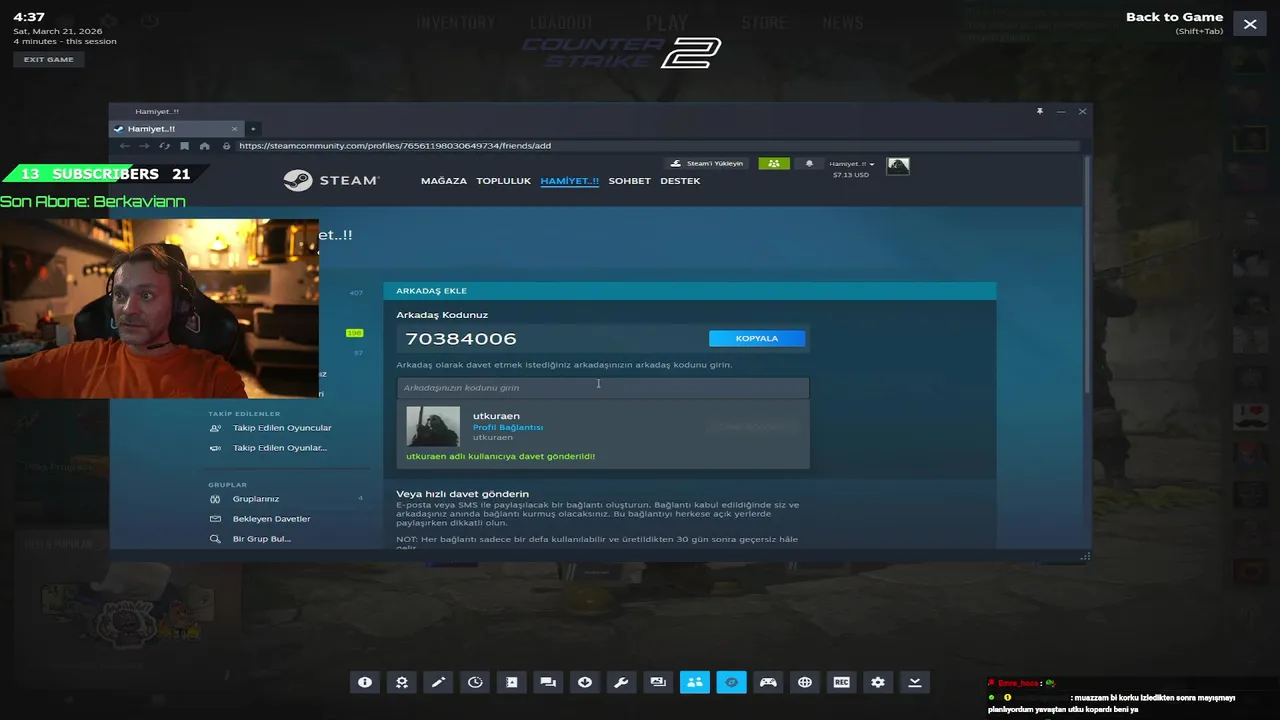
Task: Open Bir Grup Bul... sidebar link
Action: pos(262,539)
